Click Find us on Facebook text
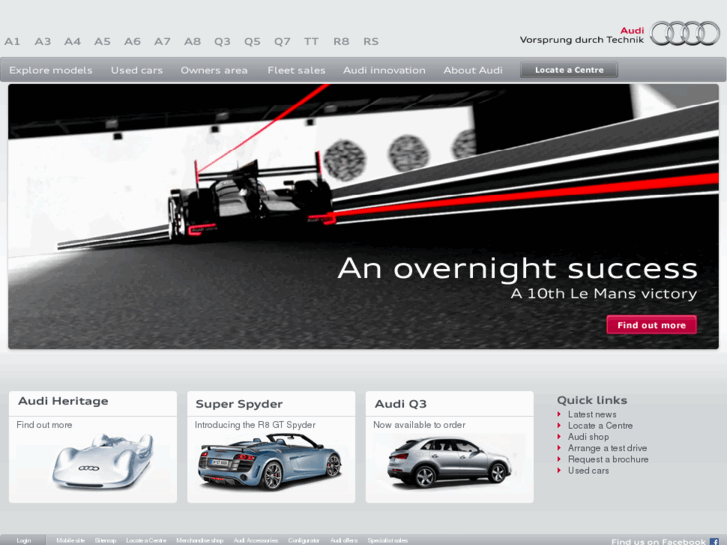 [x=658, y=541]
